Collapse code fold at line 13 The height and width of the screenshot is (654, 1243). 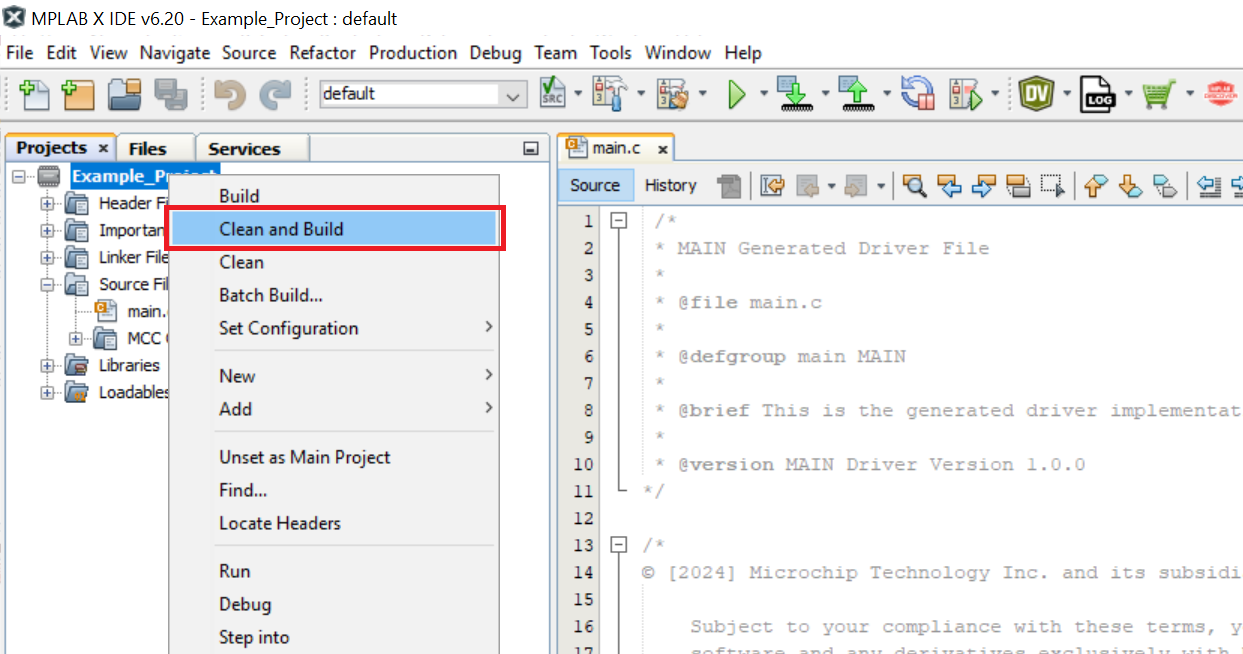[x=619, y=545]
